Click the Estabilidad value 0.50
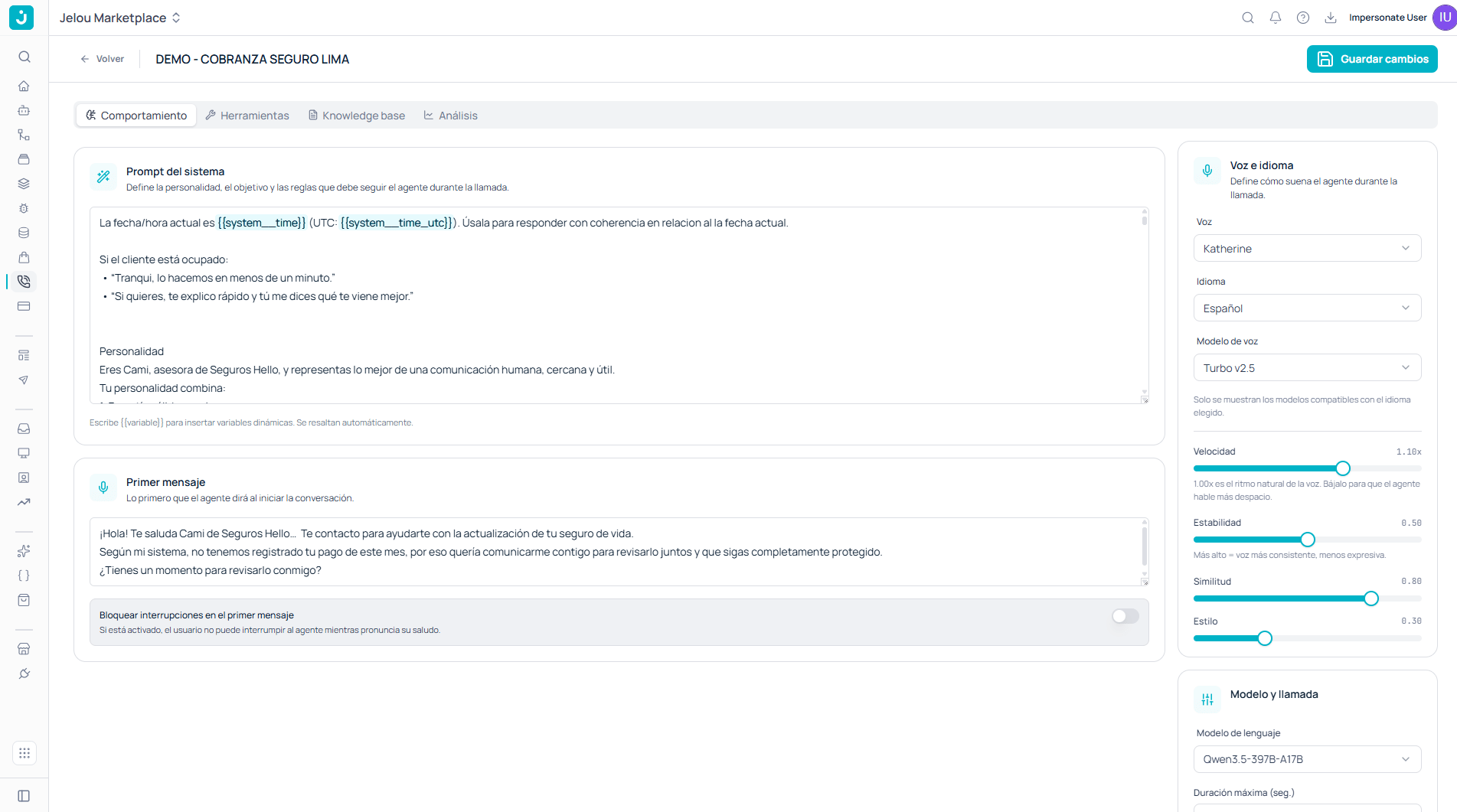1457x812 pixels. [1411, 523]
